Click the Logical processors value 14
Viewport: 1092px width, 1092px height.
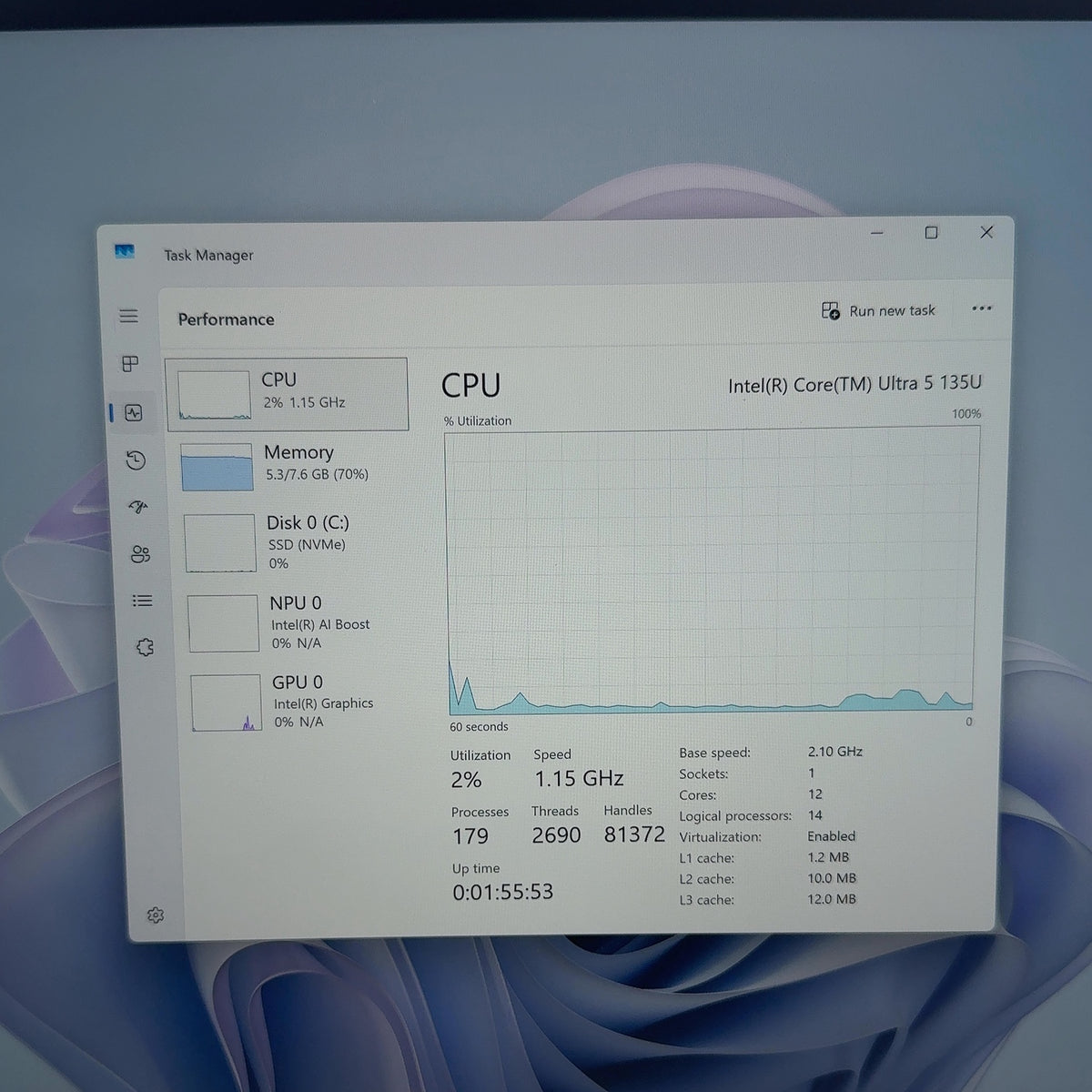[x=815, y=815]
